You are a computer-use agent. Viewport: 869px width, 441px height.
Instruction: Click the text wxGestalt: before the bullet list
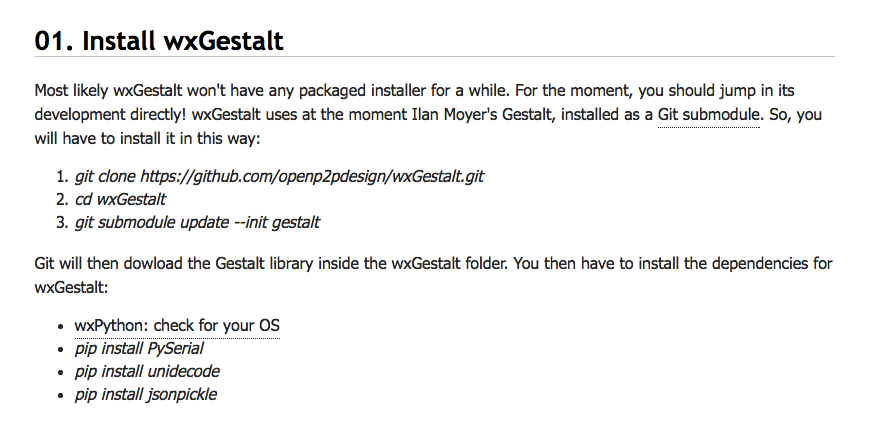[x=71, y=288]
